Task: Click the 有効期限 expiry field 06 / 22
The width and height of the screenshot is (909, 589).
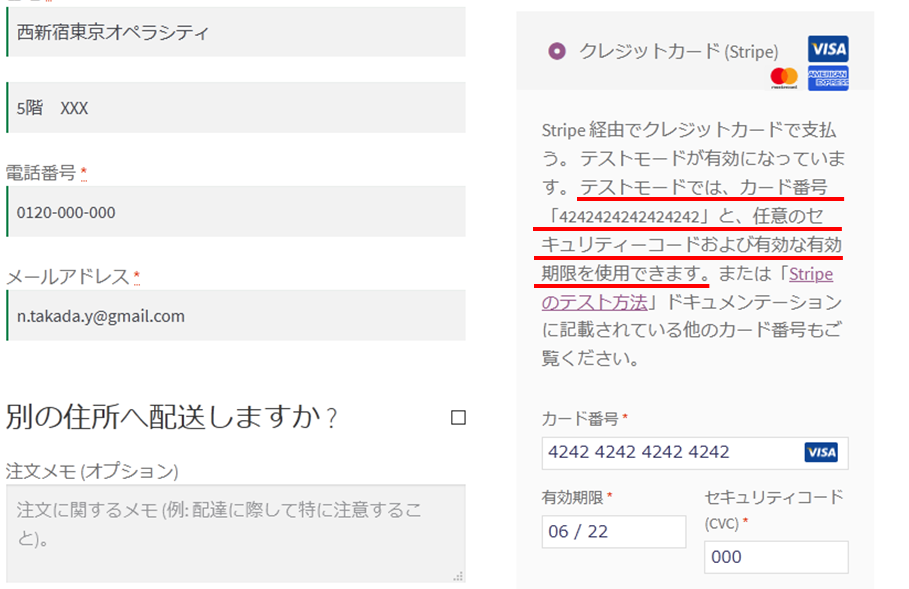Action: pos(614,532)
